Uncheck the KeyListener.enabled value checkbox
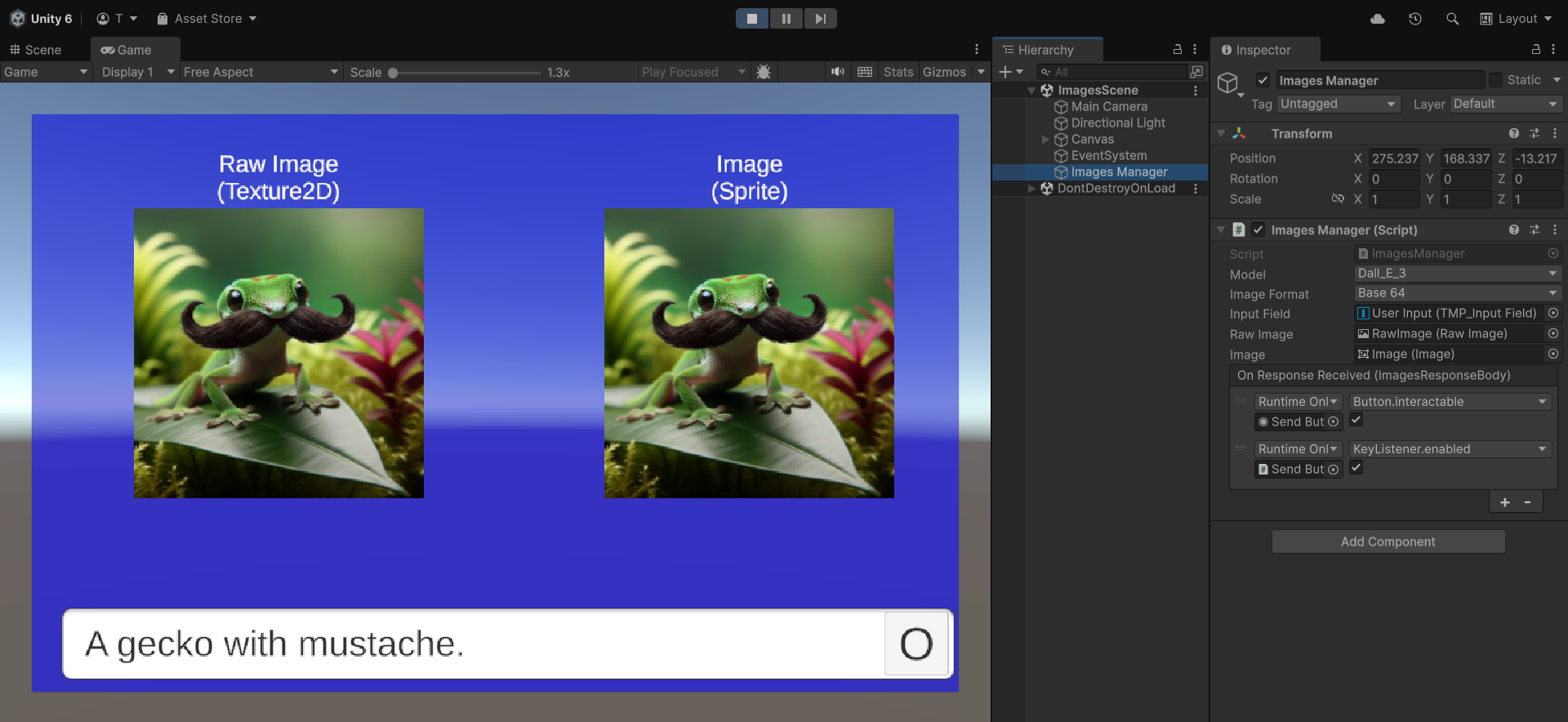 click(x=1356, y=468)
